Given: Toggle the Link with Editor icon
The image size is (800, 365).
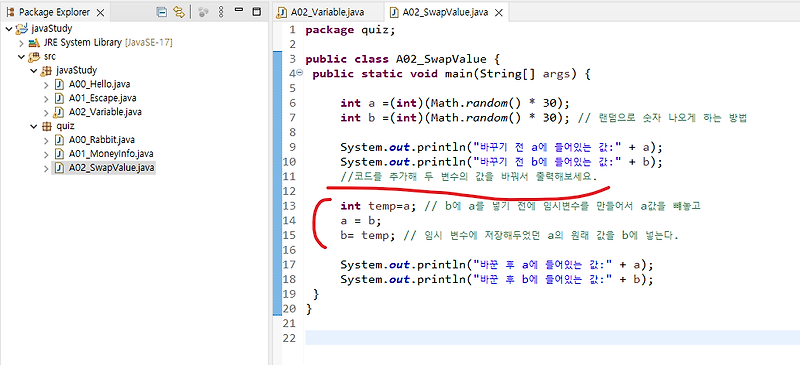Looking at the screenshot, I should click(178, 12).
